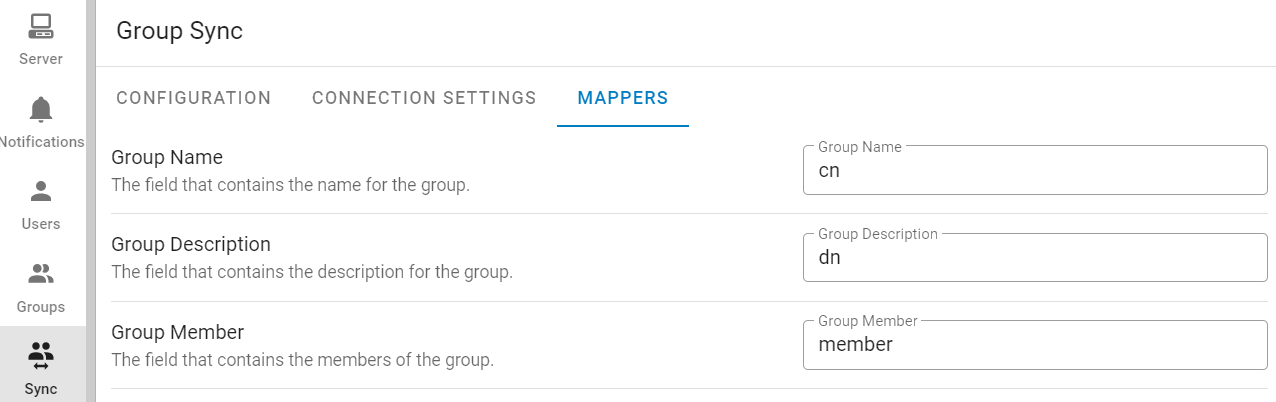Click the Sync text label in the sidebar

(x=41, y=389)
